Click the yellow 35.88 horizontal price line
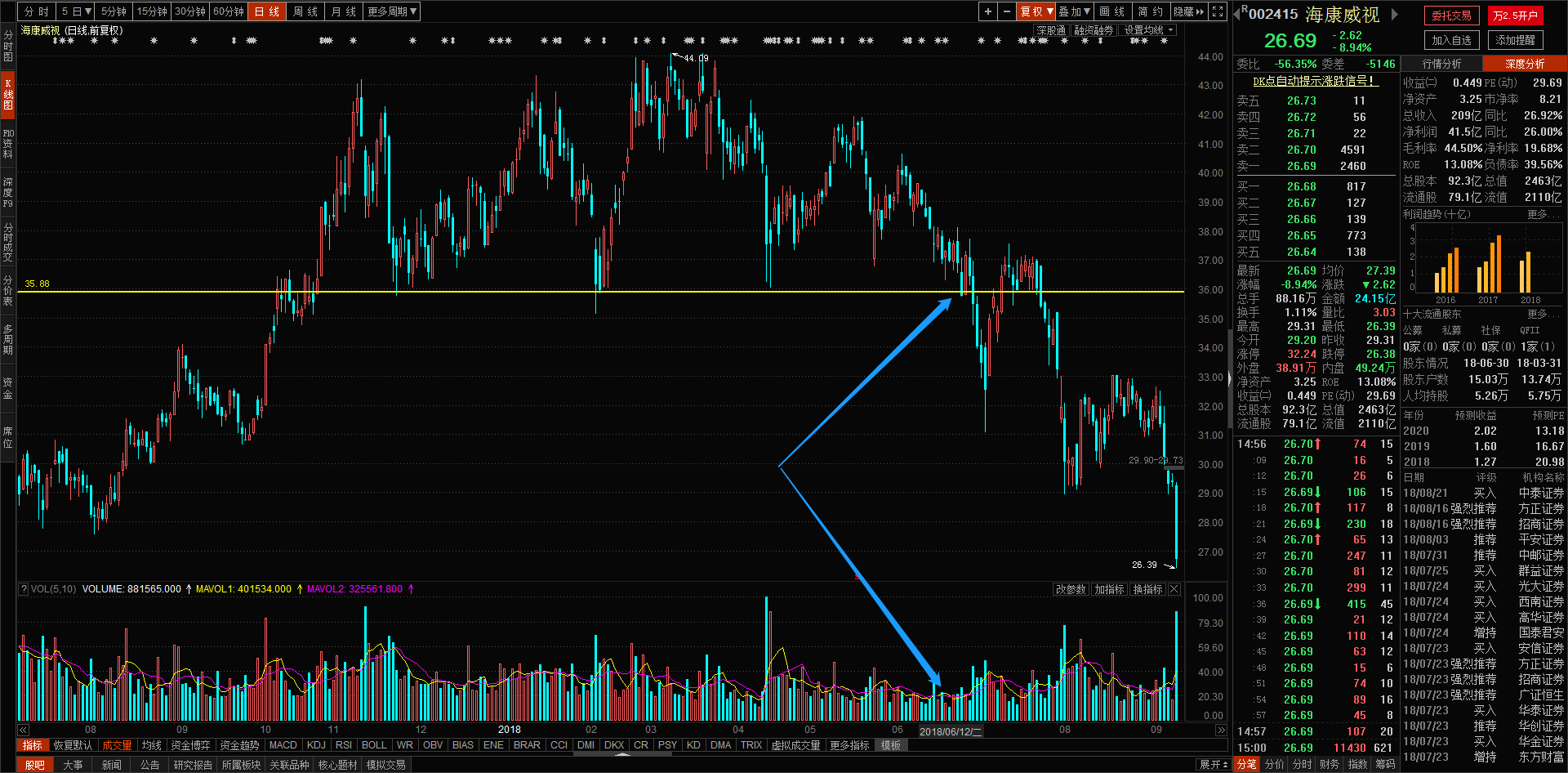 [x=572, y=292]
